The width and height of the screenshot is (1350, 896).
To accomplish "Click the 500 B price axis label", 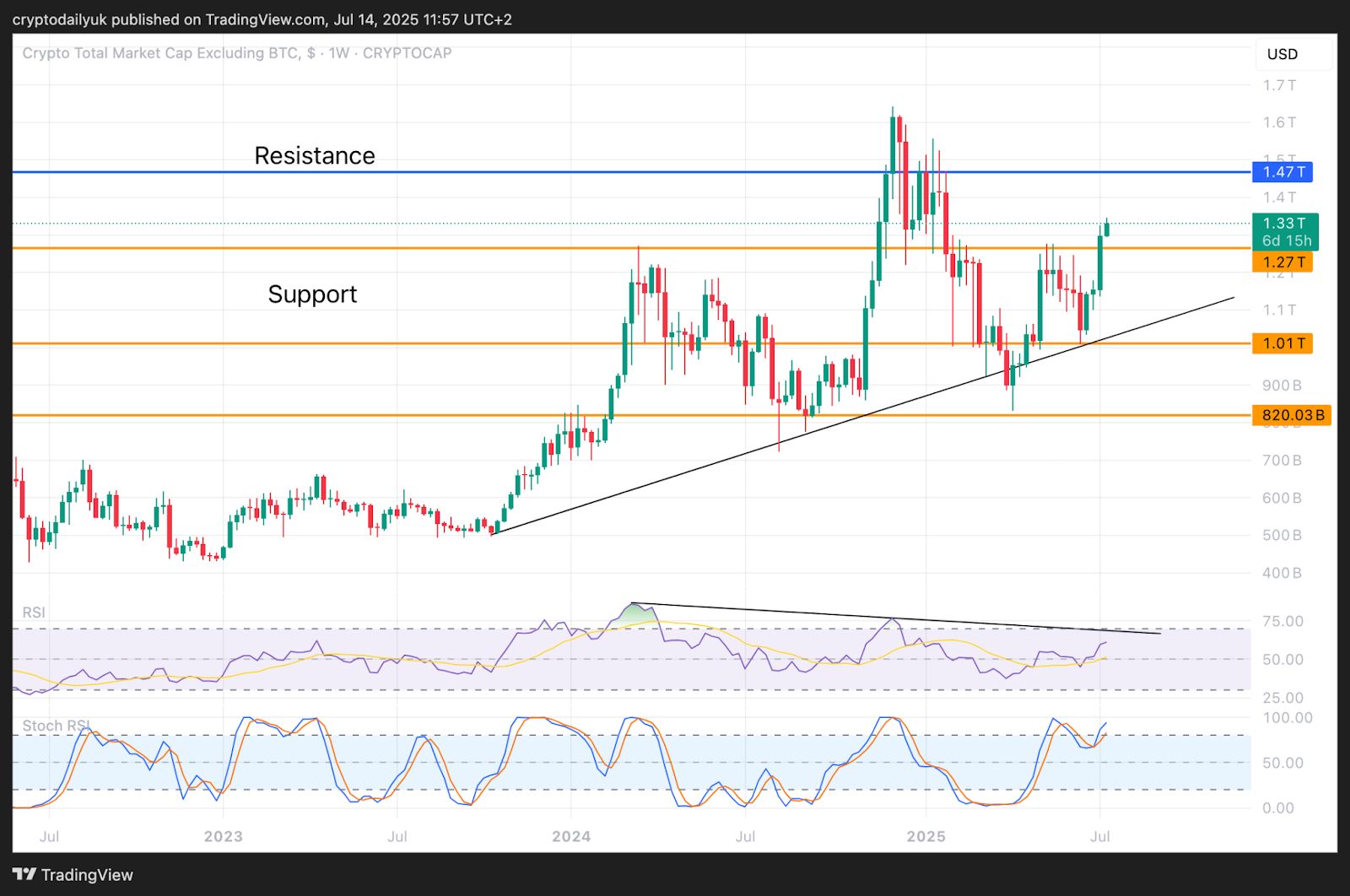I will pyautogui.click(x=1282, y=536).
